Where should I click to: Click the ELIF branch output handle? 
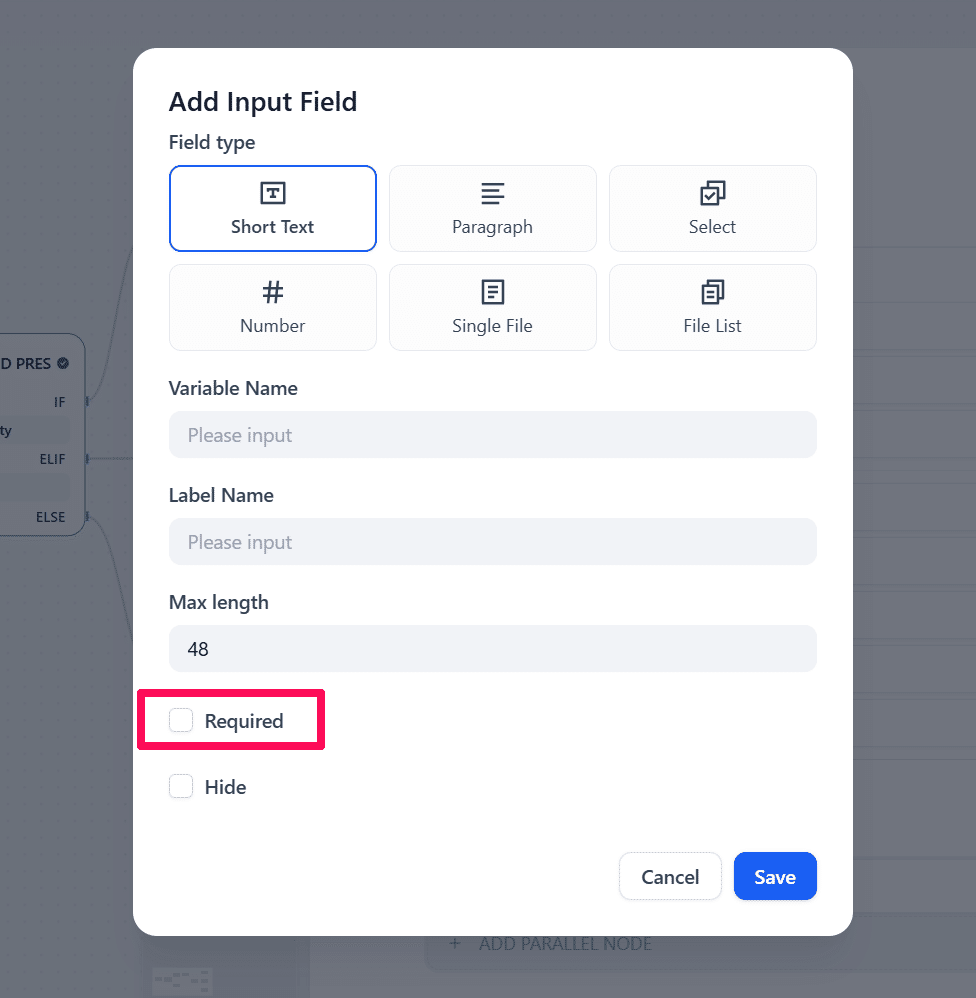[x=87, y=458]
